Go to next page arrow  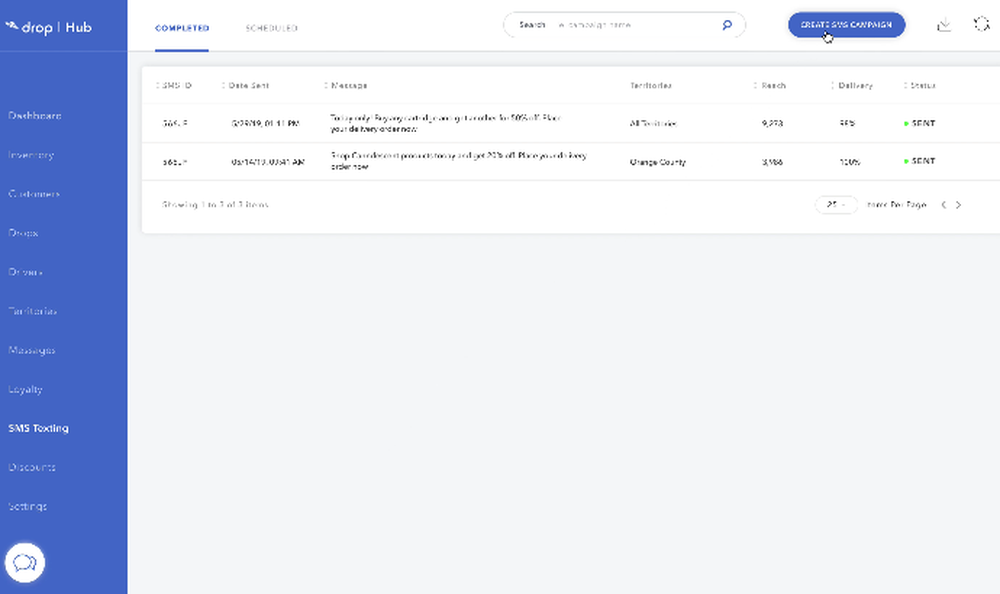[958, 205]
